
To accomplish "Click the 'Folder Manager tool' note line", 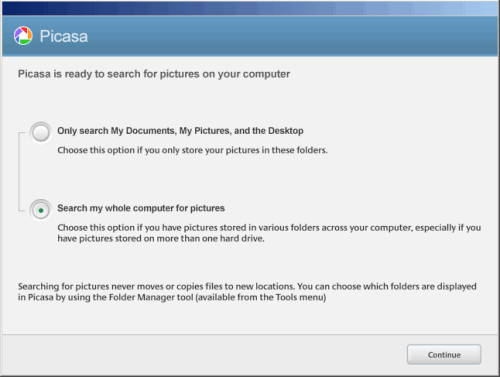I will tap(172, 297).
